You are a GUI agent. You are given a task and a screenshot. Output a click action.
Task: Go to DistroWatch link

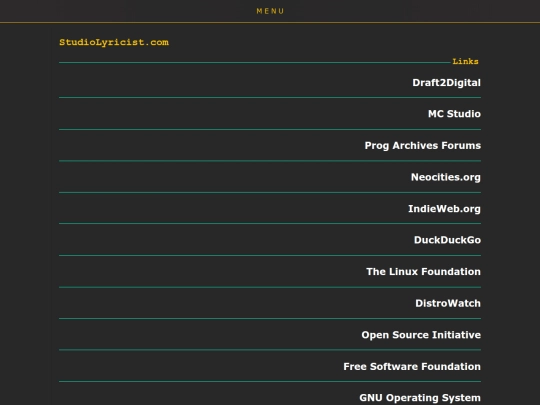click(448, 303)
